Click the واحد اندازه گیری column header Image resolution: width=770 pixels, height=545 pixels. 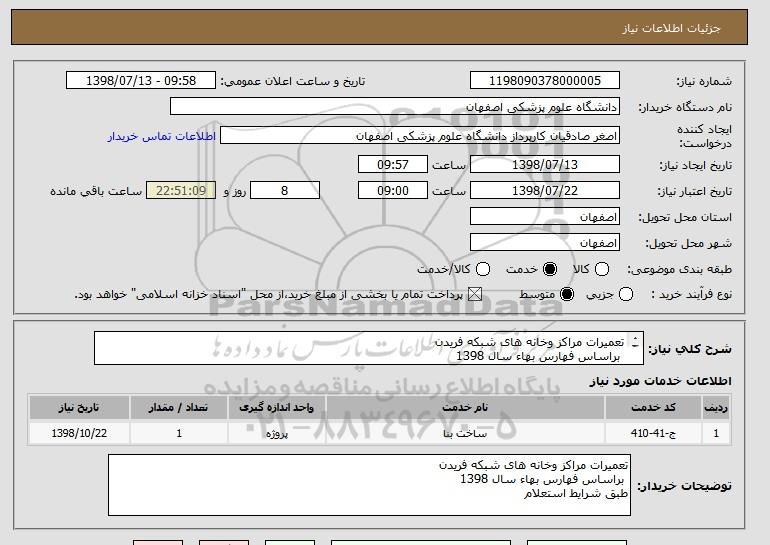[276, 408]
